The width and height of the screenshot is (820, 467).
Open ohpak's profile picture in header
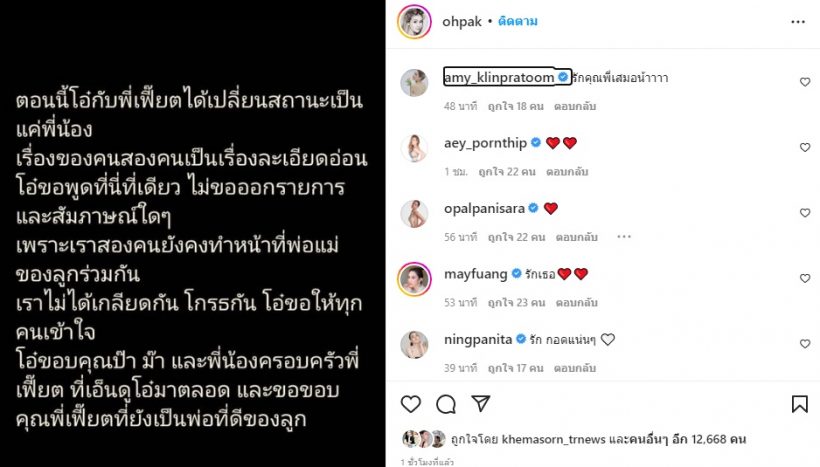(414, 22)
